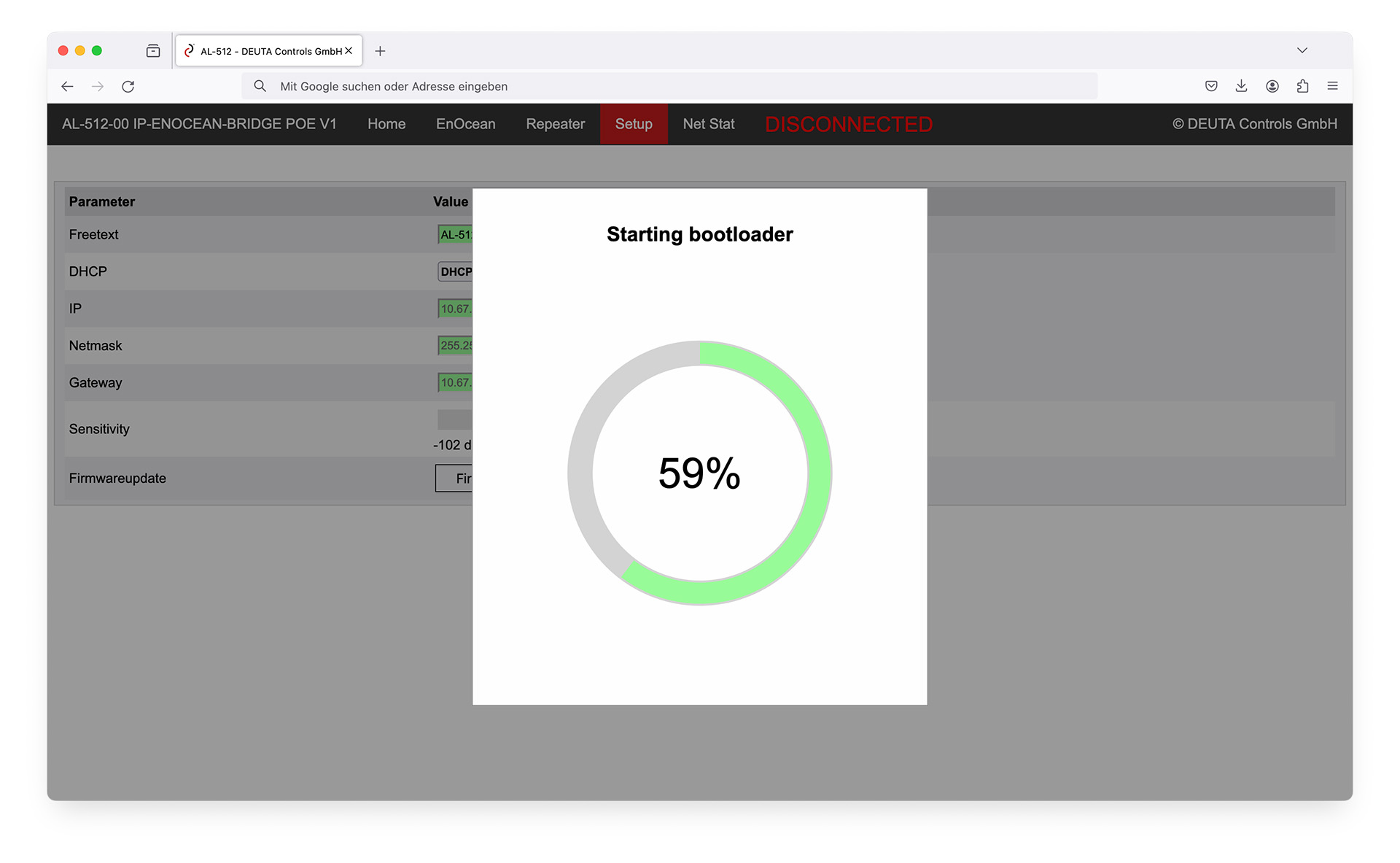Viewport: 1400px width, 863px height.
Task: Open a new tab with plus
Action: [380, 51]
